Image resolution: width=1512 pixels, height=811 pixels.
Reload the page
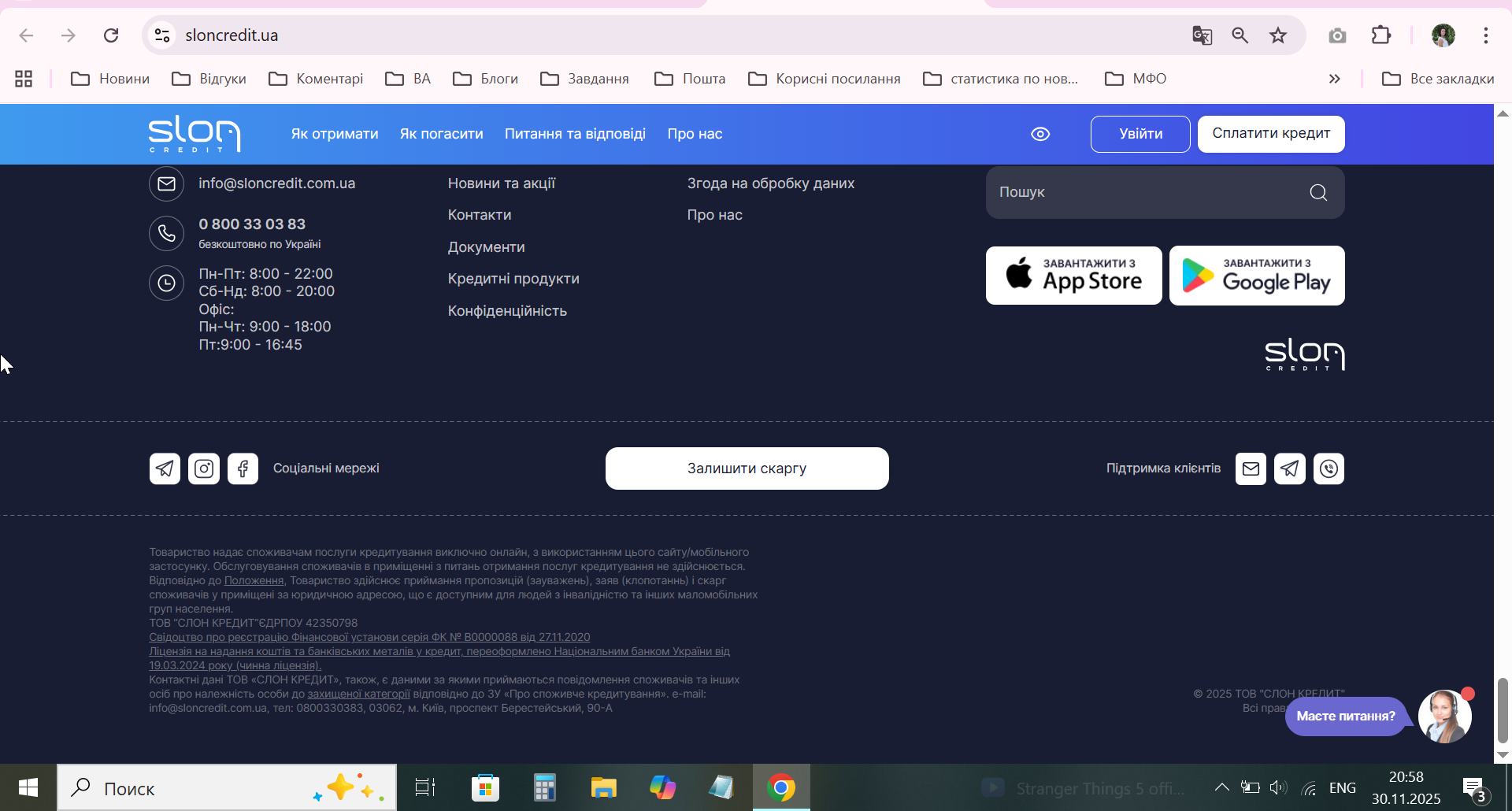click(111, 35)
